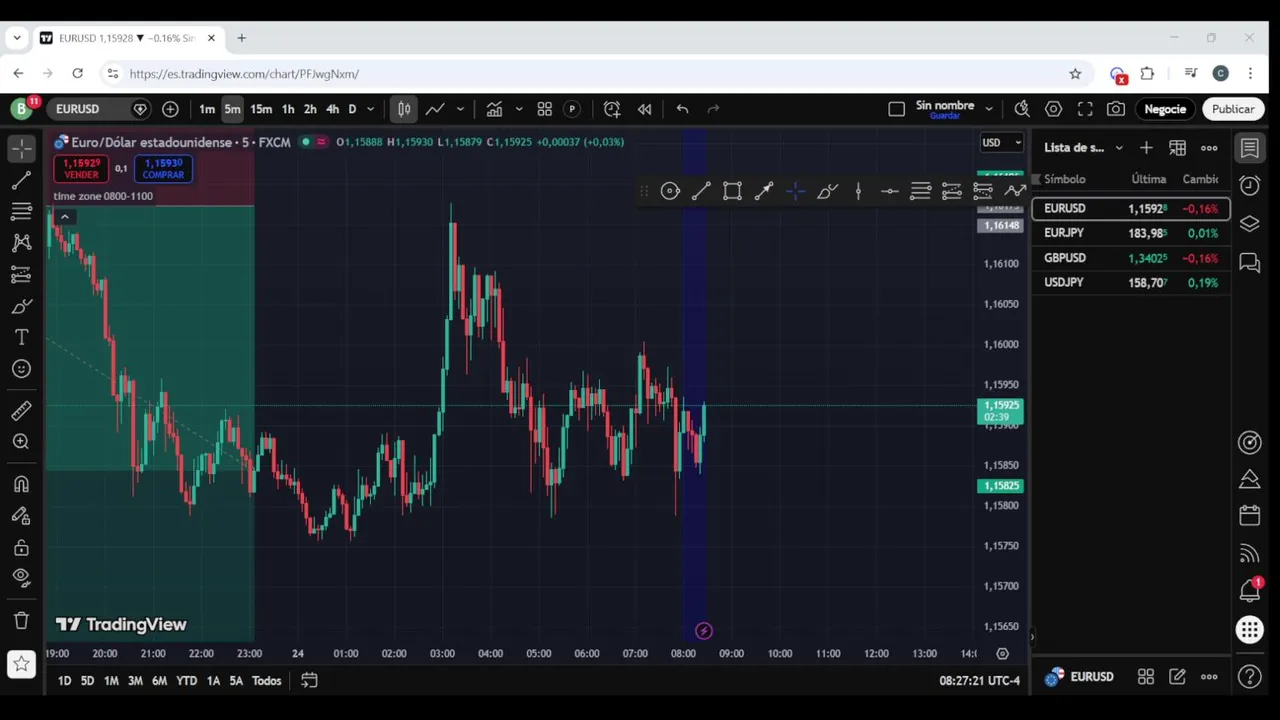Expand the Lista de s... watchlist dropdown

point(1084,148)
